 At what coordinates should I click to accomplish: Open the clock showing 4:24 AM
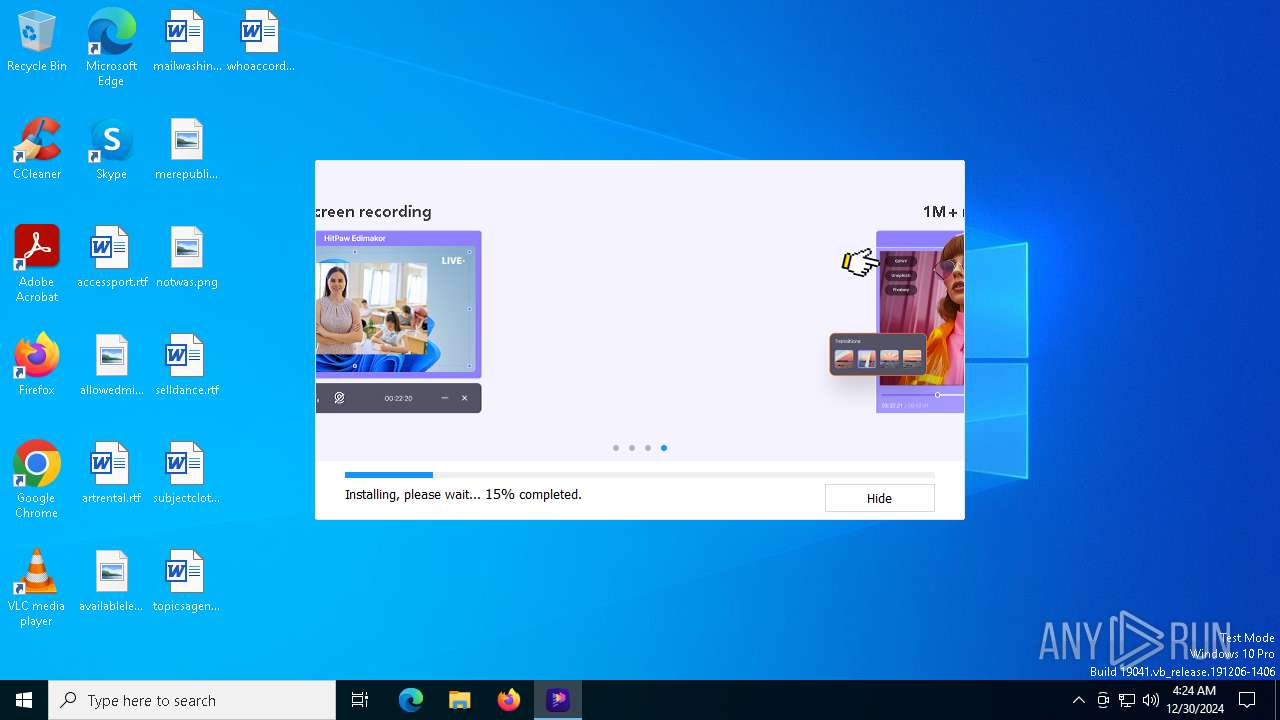(1195, 700)
